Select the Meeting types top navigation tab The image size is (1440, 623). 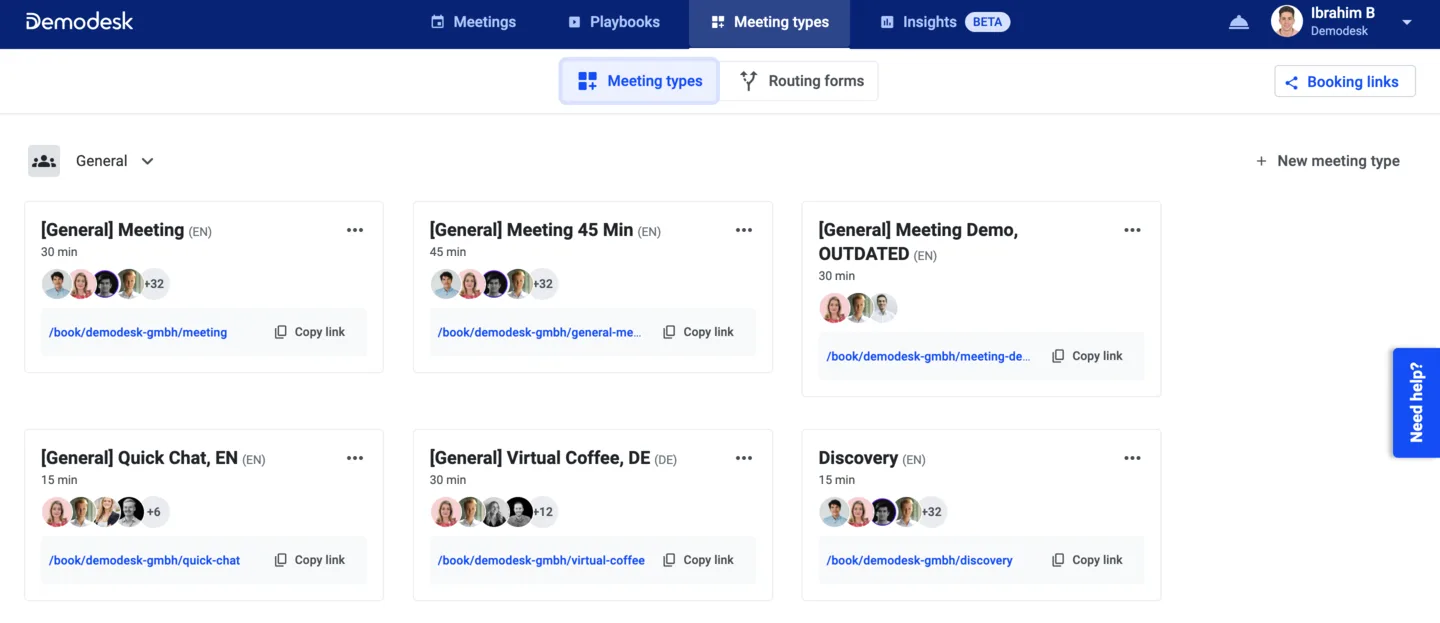pyautogui.click(x=769, y=22)
